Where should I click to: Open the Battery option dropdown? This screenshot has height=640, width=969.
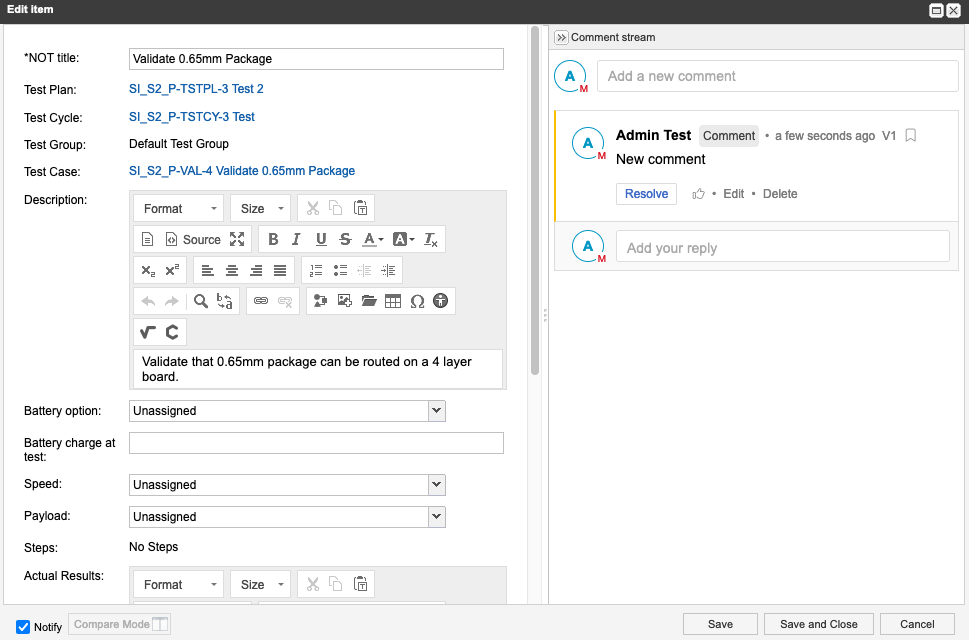pos(436,411)
